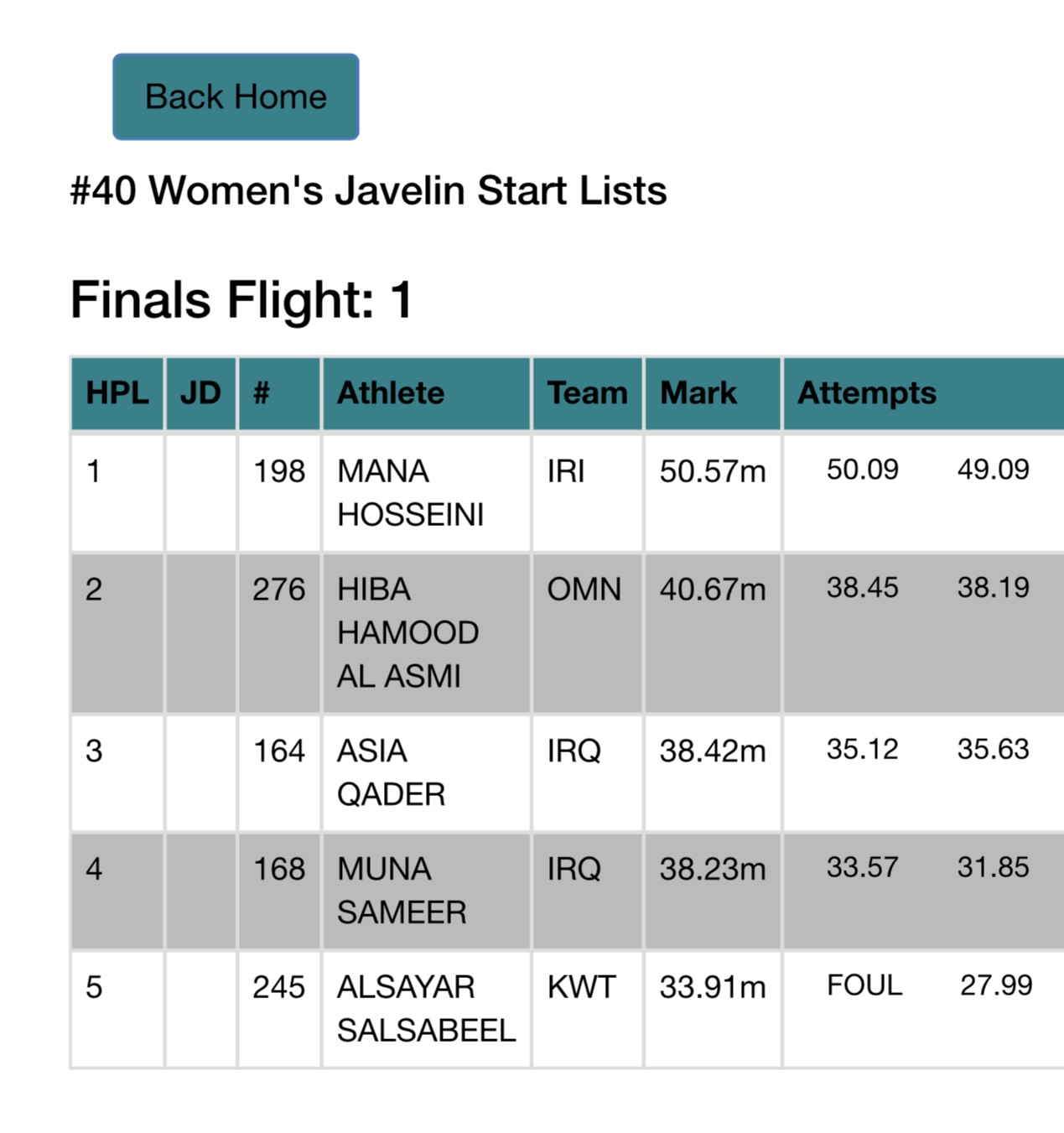This screenshot has height=1133, width=1064.
Task: Click the Team column header
Action: (x=588, y=393)
